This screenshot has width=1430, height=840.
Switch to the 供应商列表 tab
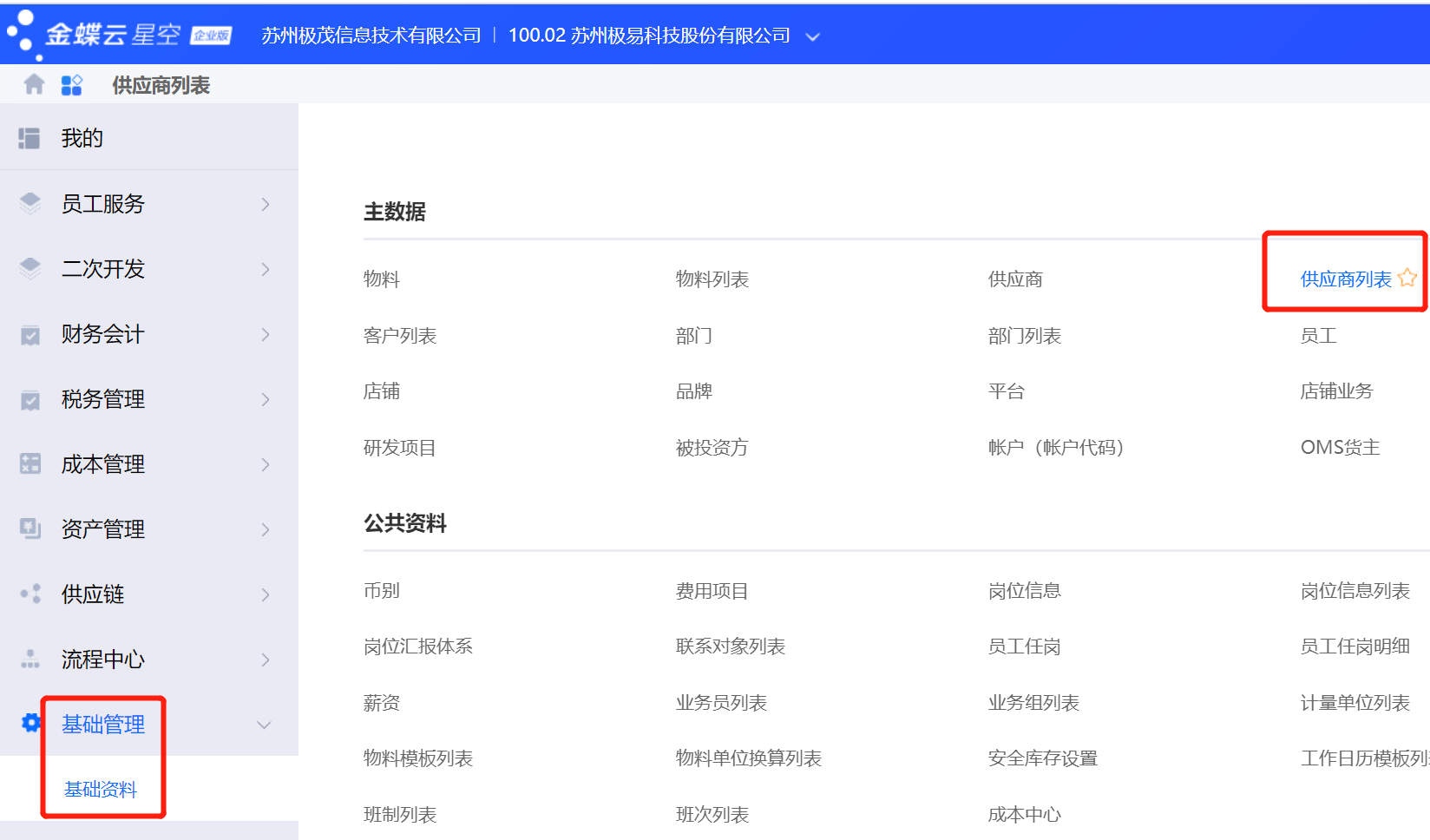[x=161, y=85]
